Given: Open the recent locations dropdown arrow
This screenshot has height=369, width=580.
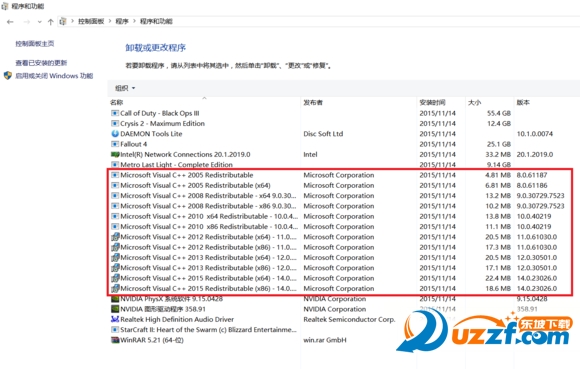Looking at the screenshot, I should (x=40, y=22).
